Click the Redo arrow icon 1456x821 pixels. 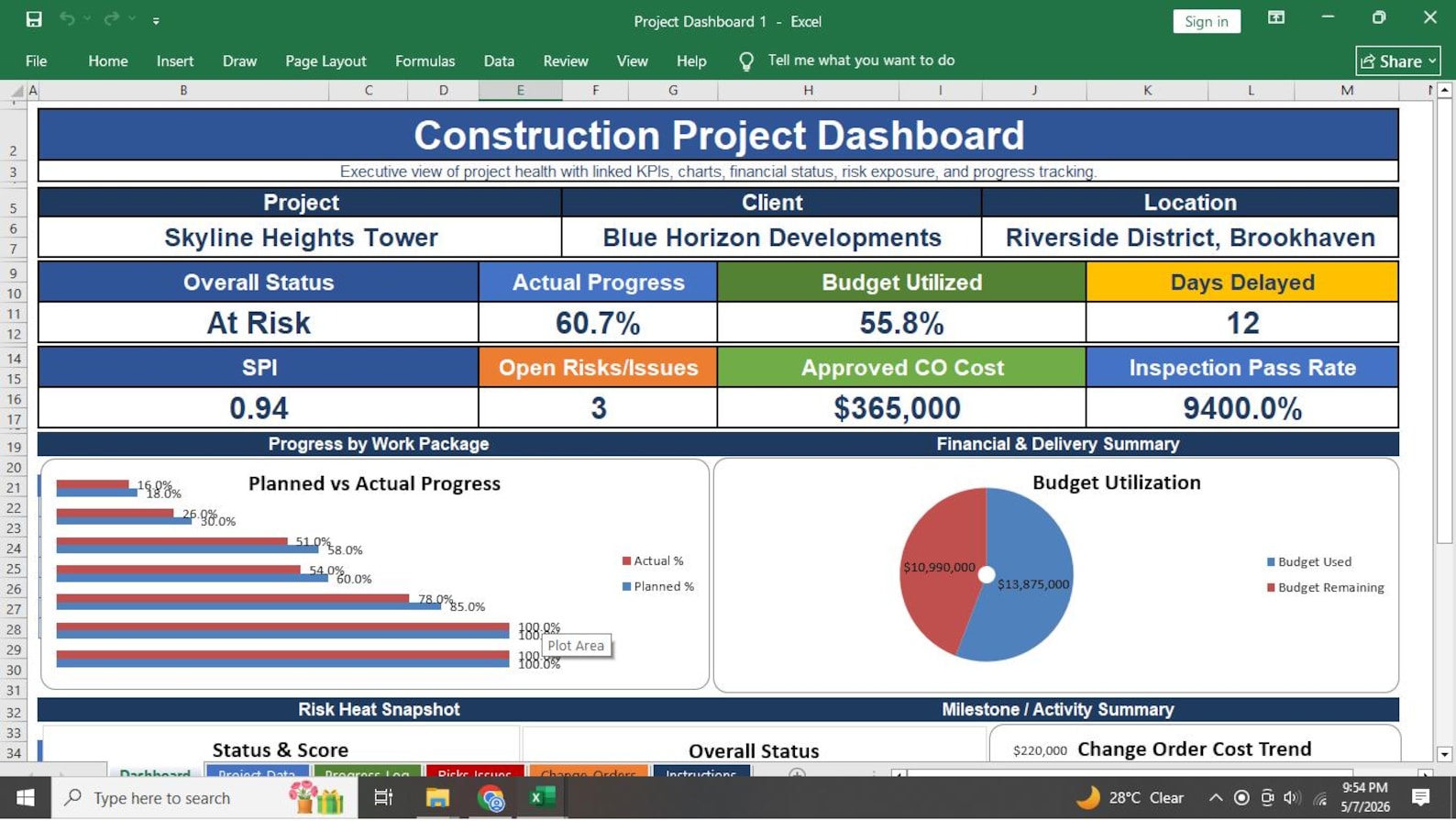point(112,19)
